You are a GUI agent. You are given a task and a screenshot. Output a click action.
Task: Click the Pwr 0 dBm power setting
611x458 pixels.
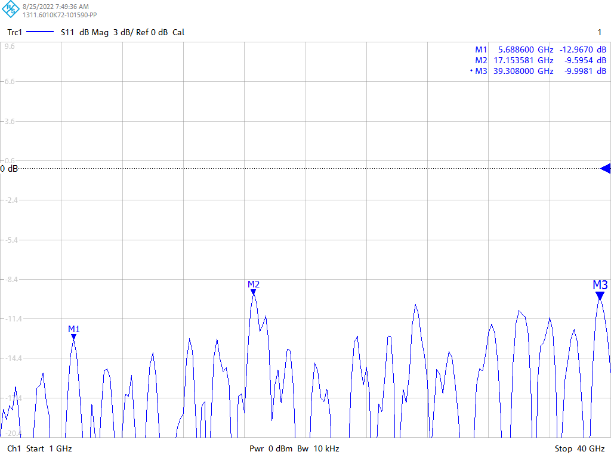point(270,448)
